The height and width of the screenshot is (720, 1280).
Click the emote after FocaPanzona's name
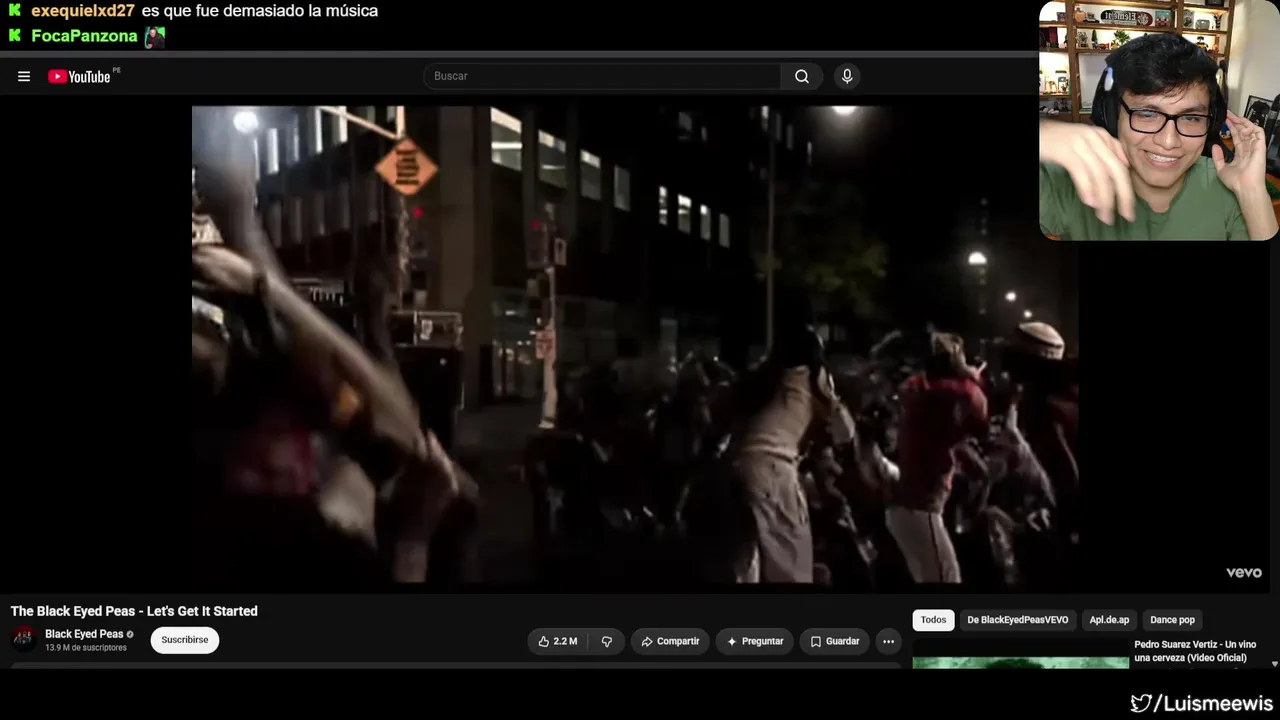pyautogui.click(x=154, y=37)
